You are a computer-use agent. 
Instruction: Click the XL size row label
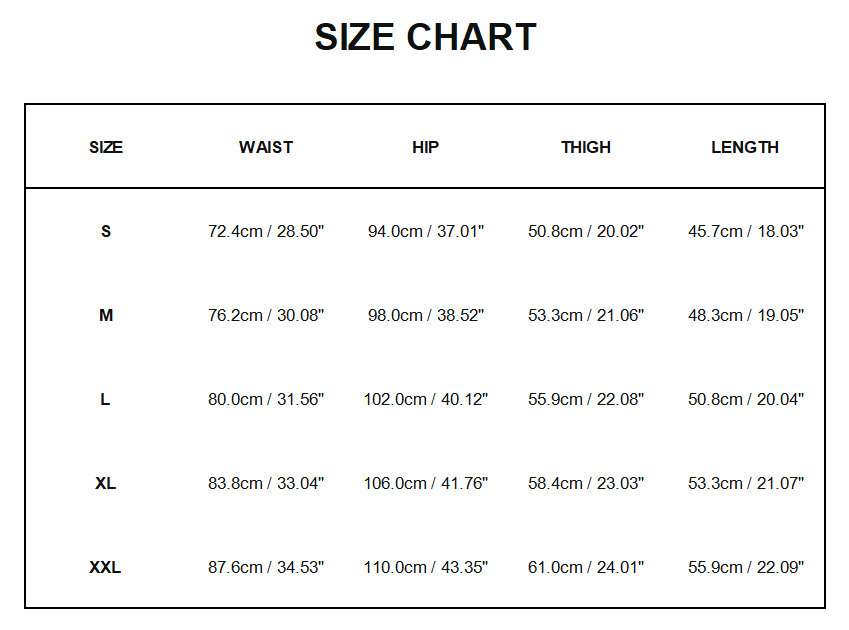pyautogui.click(x=106, y=483)
